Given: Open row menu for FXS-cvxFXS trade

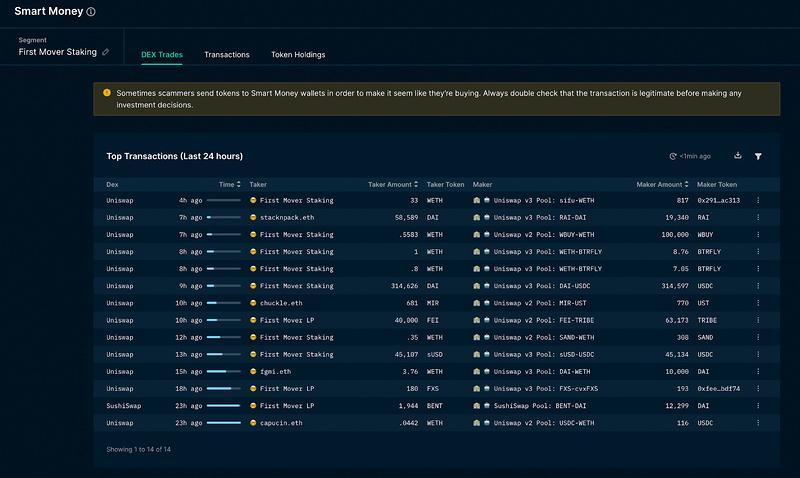Looking at the screenshot, I should 758,389.
